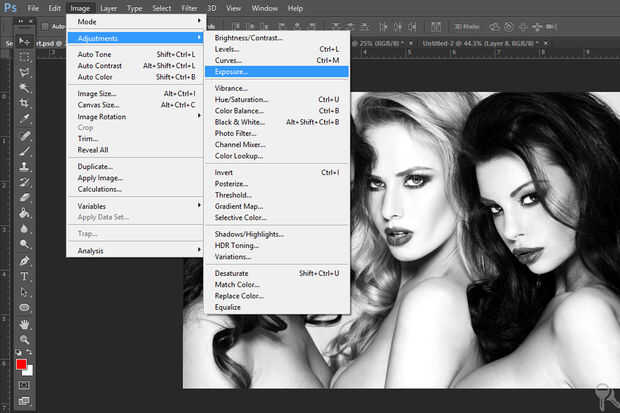Select the Pen tool
The height and width of the screenshot is (413, 620).
[x=24, y=260]
